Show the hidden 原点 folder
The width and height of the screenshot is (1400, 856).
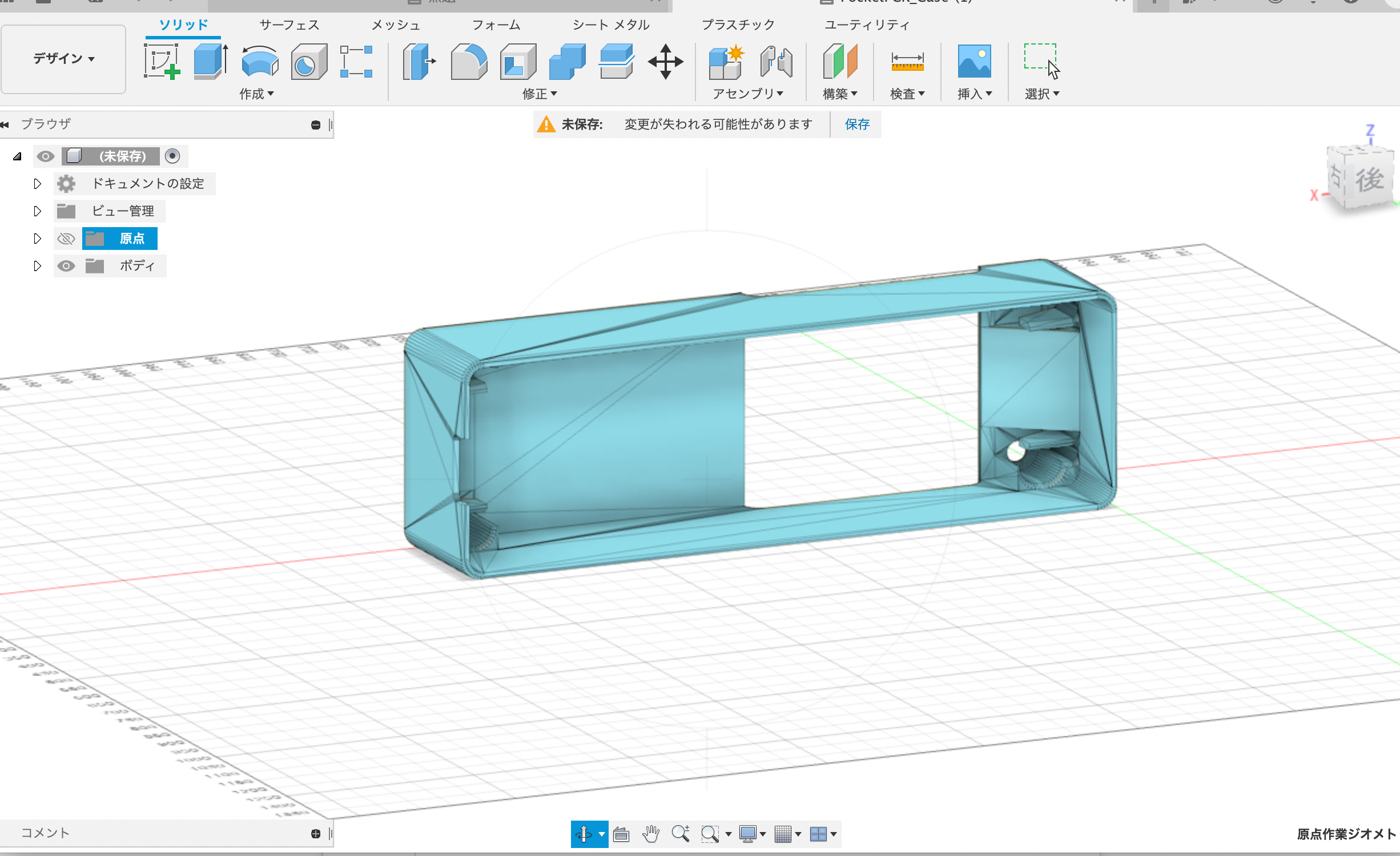[x=66, y=239]
